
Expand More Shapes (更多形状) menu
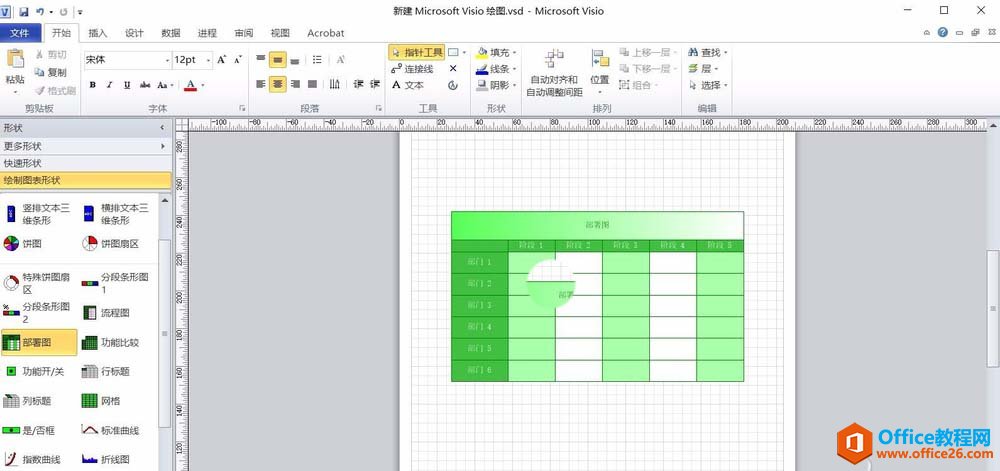pos(86,146)
